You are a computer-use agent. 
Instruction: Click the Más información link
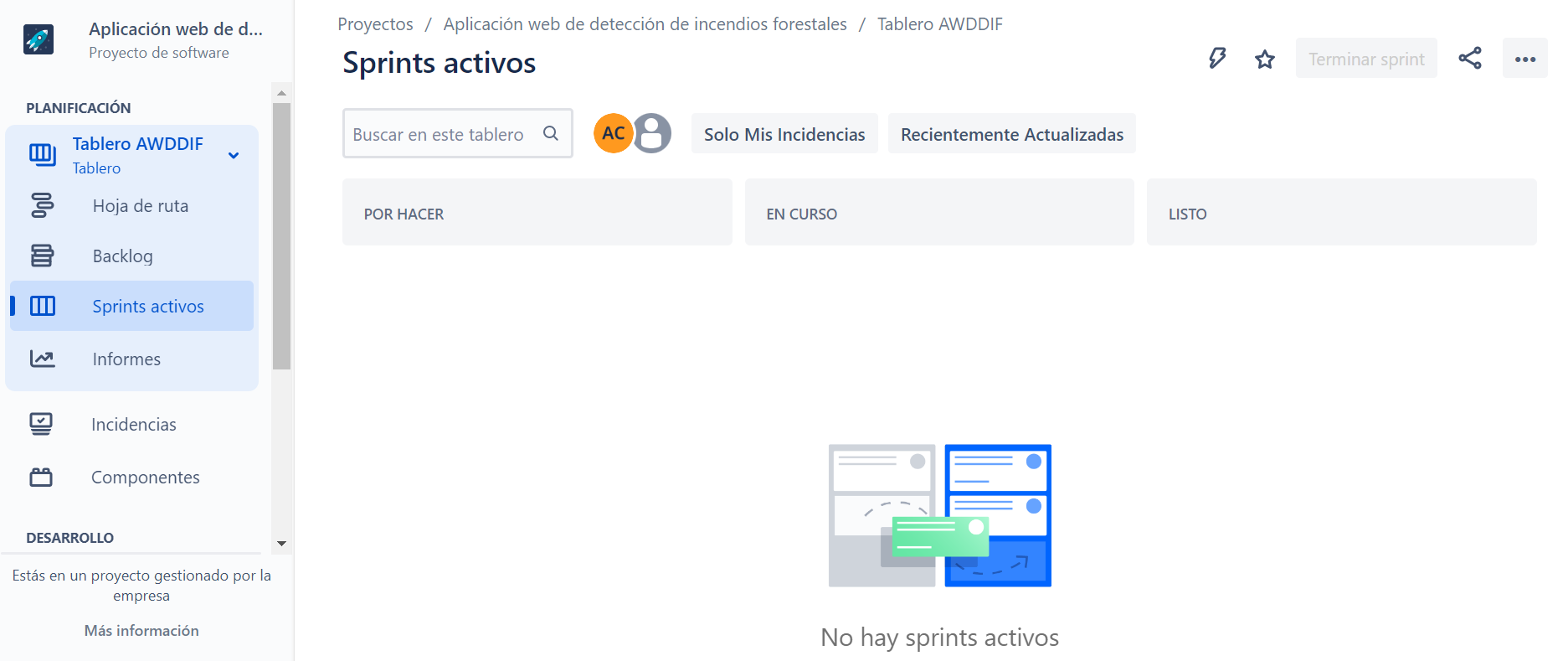(x=141, y=630)
